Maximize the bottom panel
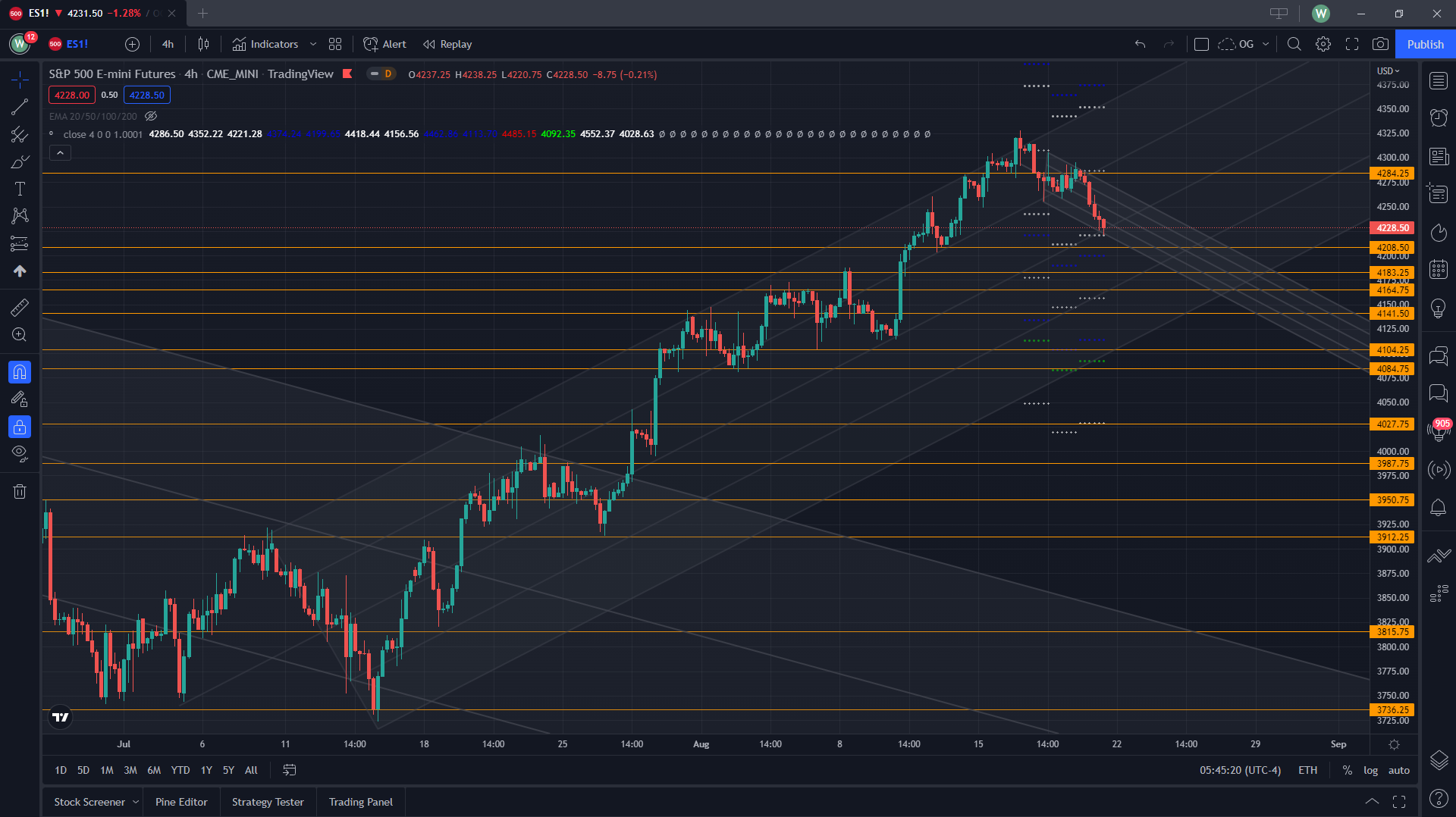1456x817 pixels. point(1399,802)
